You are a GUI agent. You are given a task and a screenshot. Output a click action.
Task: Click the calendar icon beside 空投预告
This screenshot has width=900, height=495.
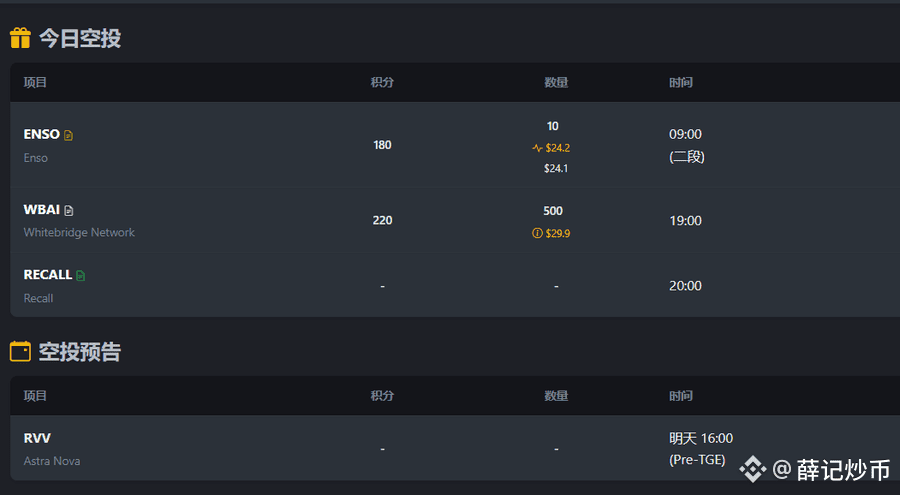click(x=20, y=351)
